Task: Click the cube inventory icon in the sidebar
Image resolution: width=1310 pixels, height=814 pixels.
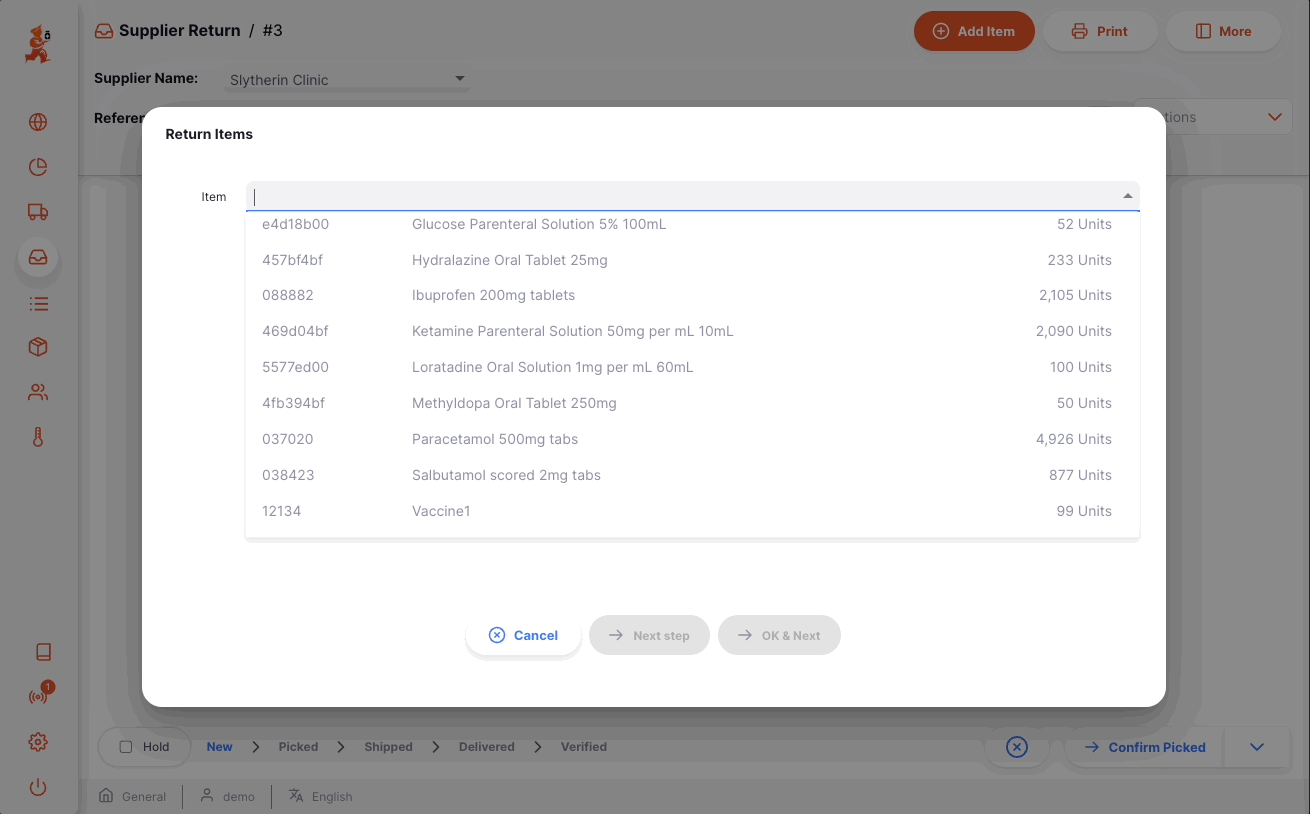Action: (38, 347)
